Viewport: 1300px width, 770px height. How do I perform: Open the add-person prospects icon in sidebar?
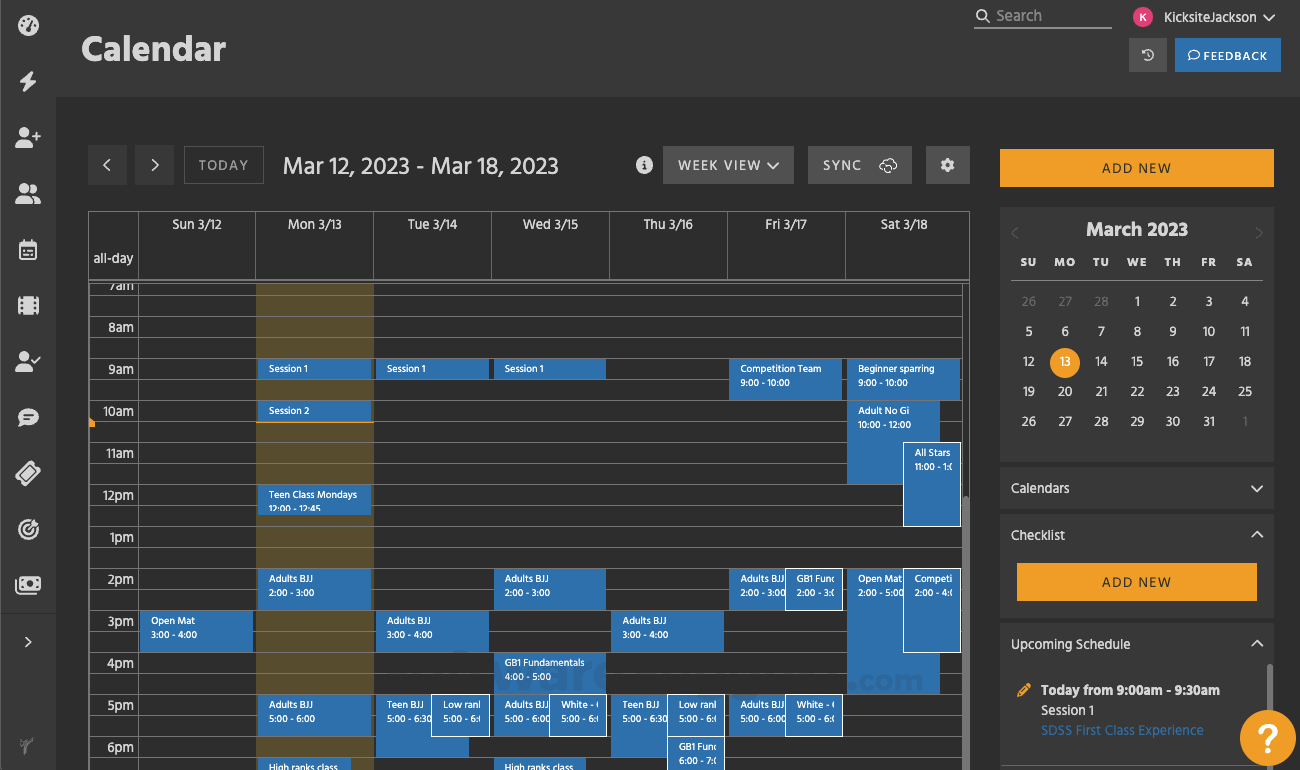point(25,138)
